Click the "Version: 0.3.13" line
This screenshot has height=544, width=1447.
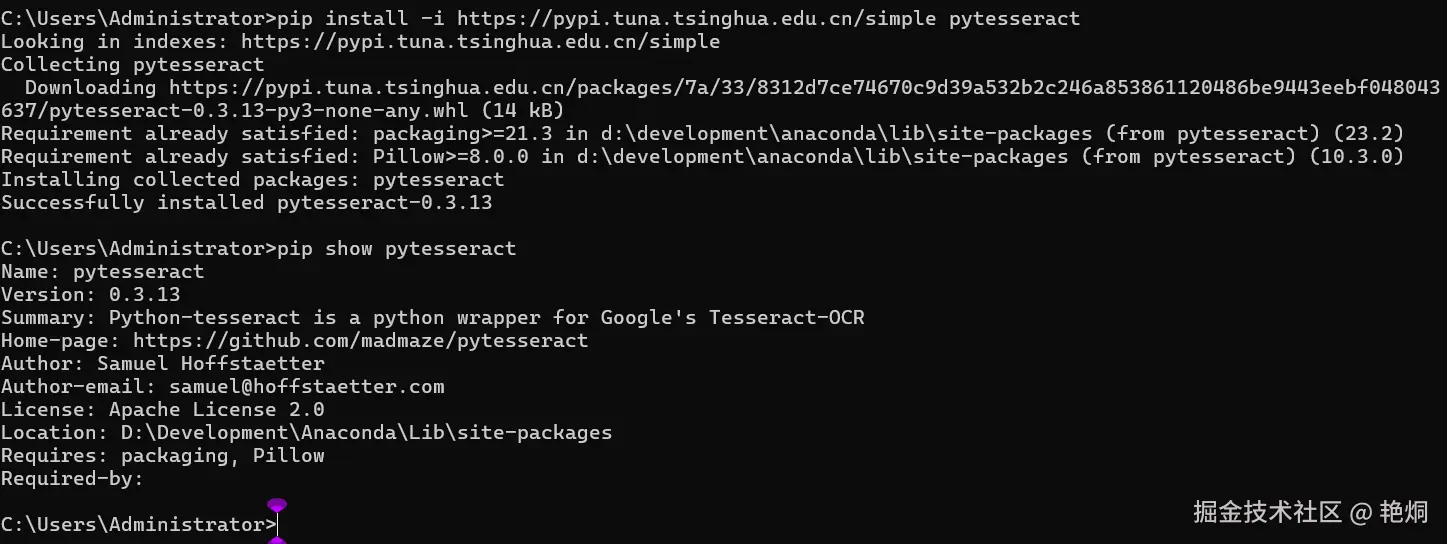90,294
